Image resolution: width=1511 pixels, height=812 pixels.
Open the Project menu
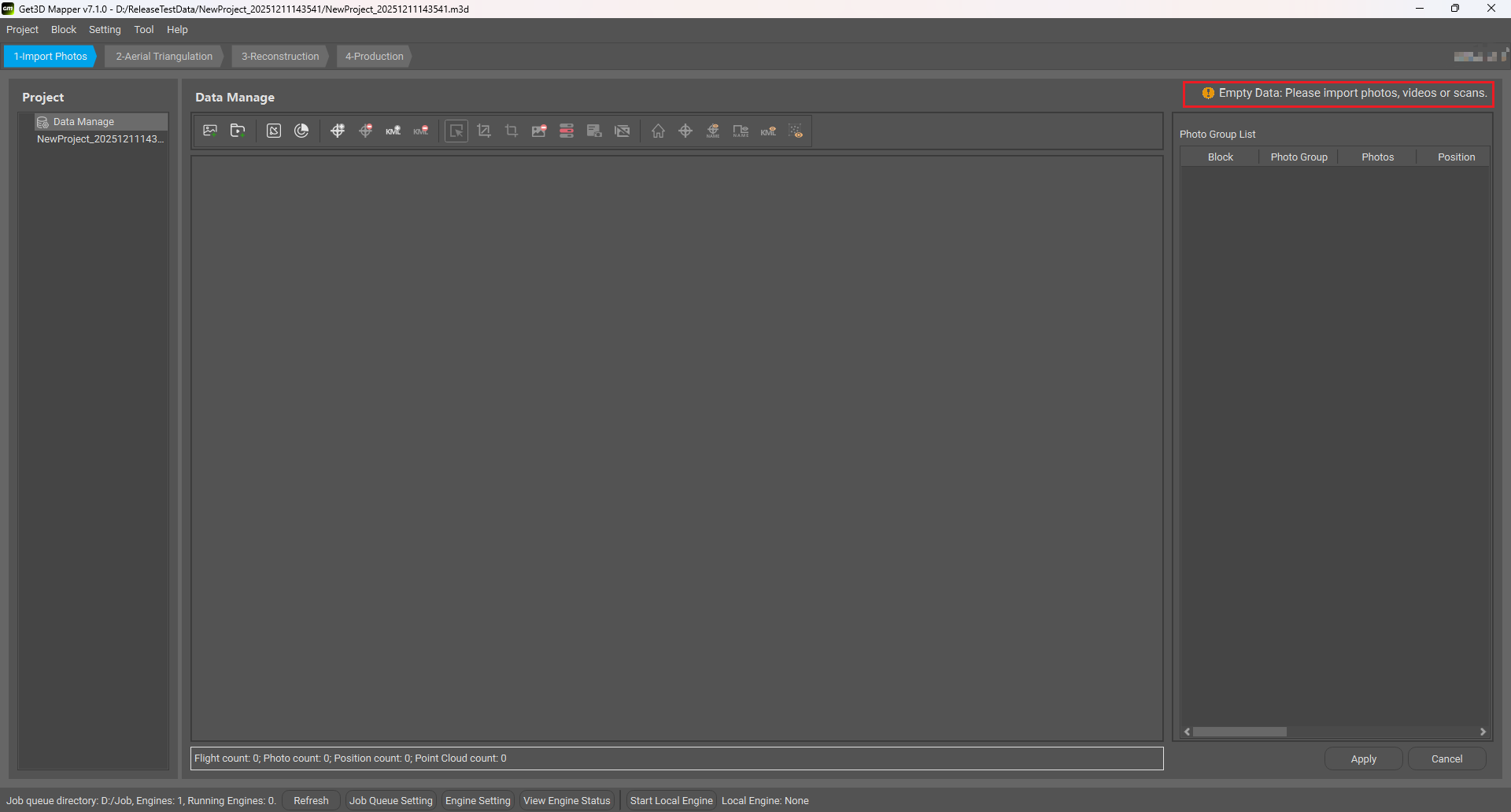22,30
